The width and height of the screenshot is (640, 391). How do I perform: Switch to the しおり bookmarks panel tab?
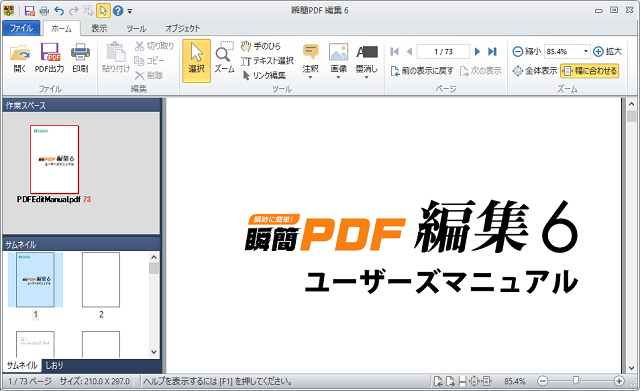(54, 365)
